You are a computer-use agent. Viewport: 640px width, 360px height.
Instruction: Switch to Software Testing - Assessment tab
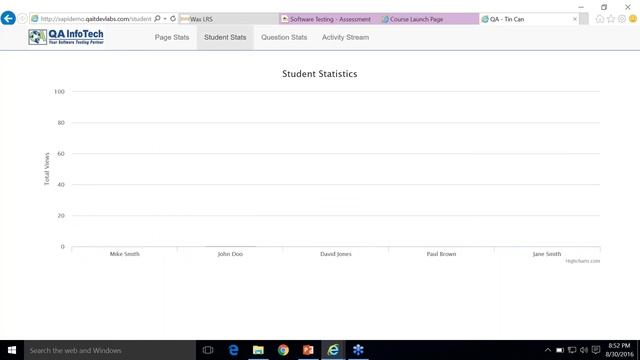(329, 19)
